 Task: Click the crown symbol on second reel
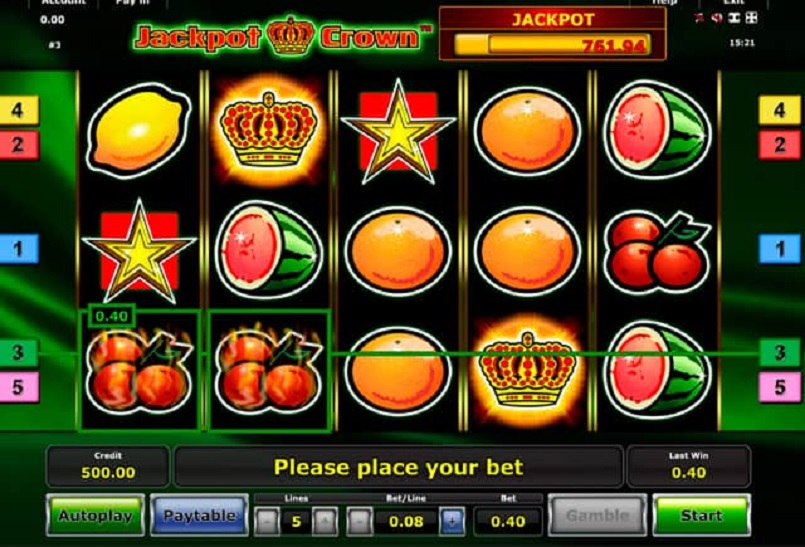click(269, 129)
